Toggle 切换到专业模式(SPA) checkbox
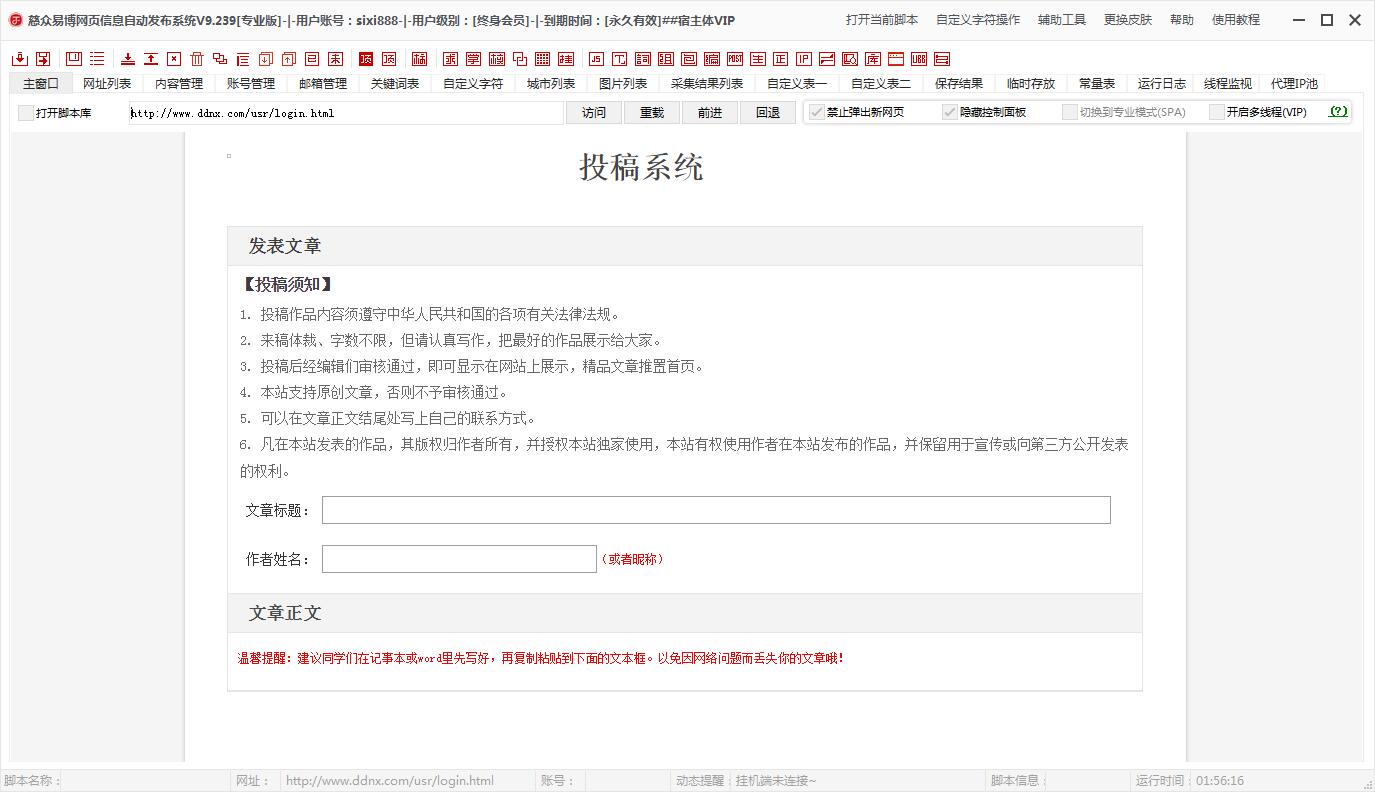Image resolution: width=1375 pixels, height=792 pixels. point(1070,112)
